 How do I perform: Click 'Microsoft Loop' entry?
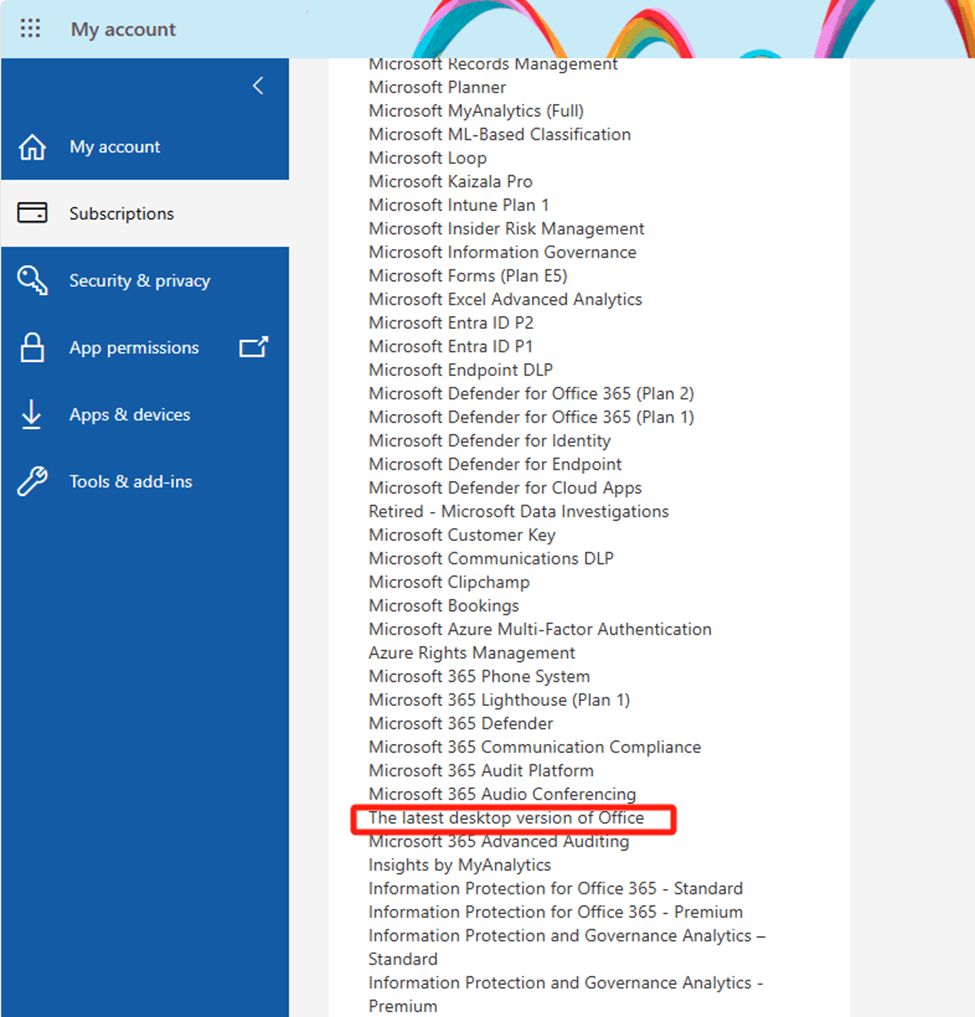tap(427, 158)
